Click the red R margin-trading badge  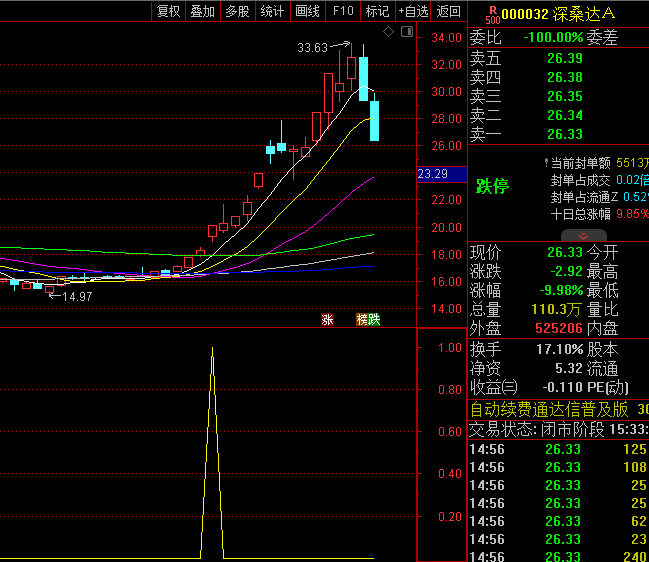[491, 11]
